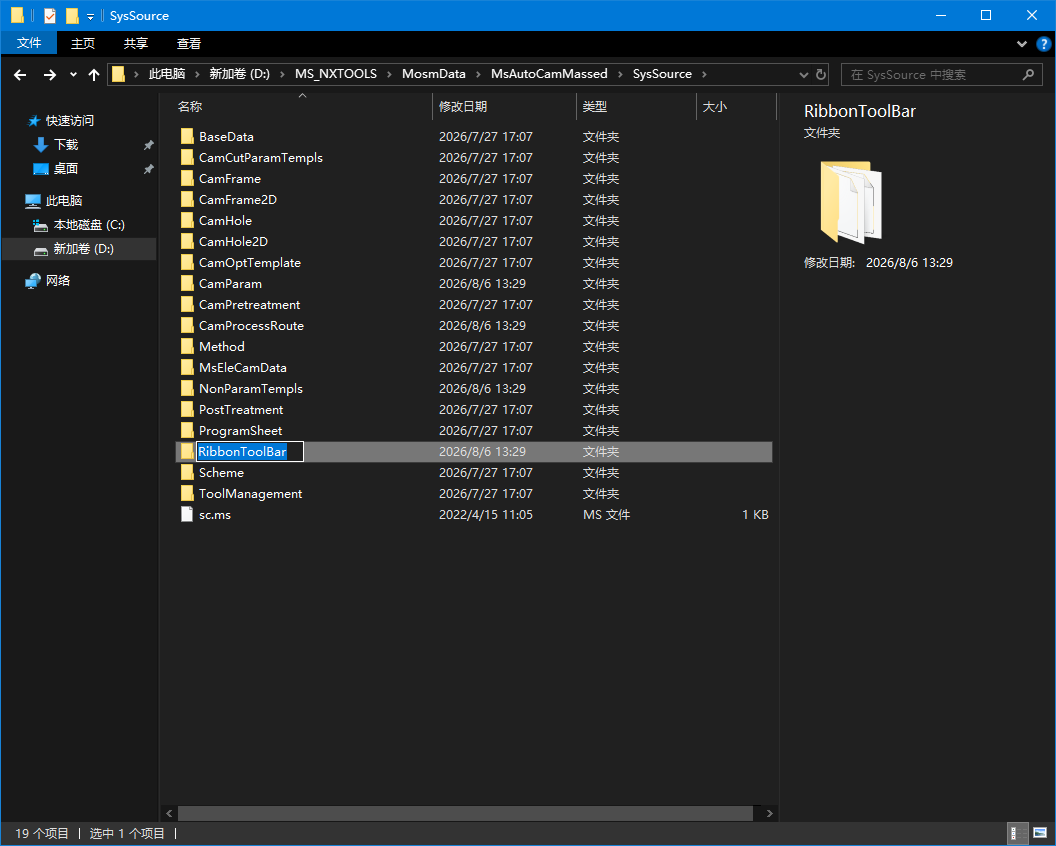Open the blue Help question-mark icon
The width and height of the screenshot is (1056, 846).
1044,44
